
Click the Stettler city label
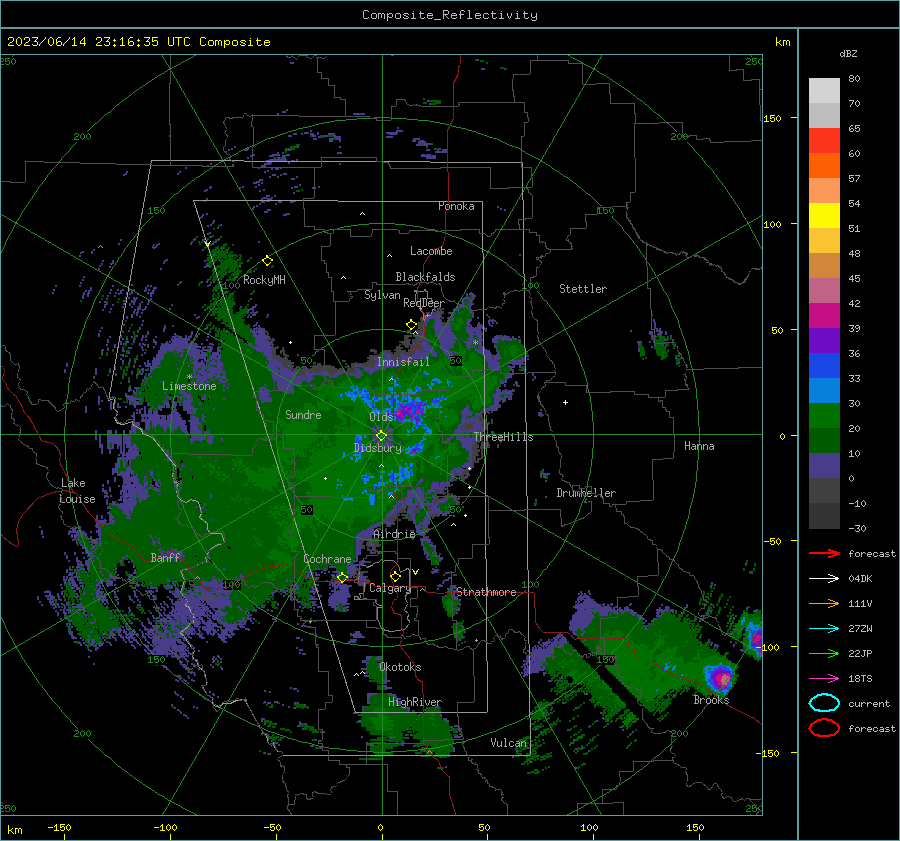583,289
